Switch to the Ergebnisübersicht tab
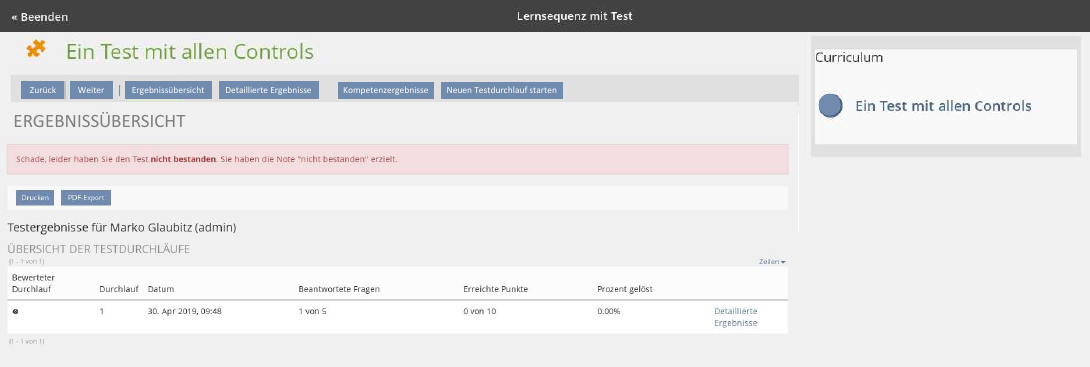The height and width of the screenshot is (367, 1090). pyautogui.click(x=168, y=90)
